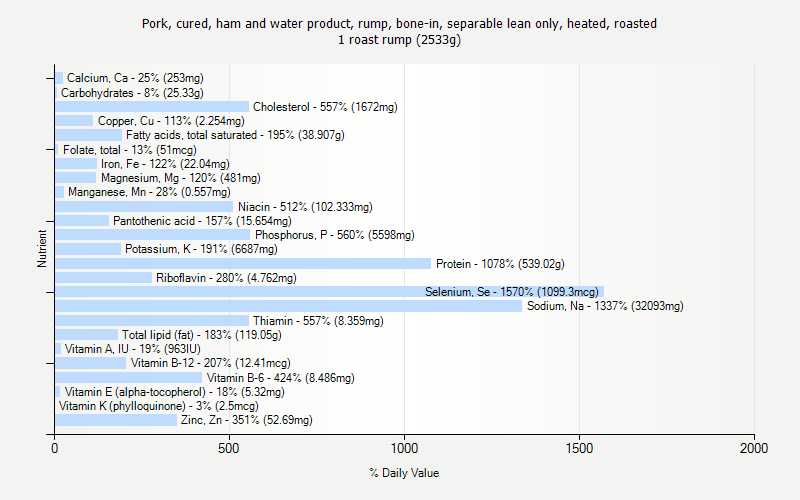The height and width of the screenshot is (500, 800).
Task: Click the Cholesterol 557% label
Action: tap(325, 107)
